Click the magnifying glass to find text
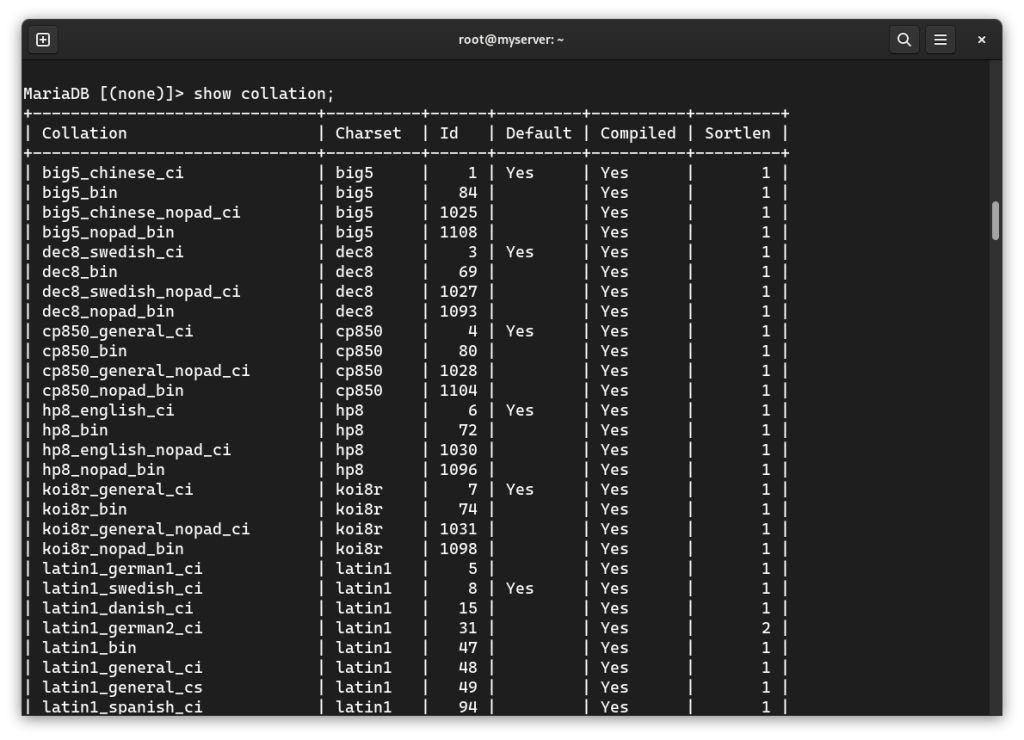The width and height of the screenshot is (1024, 740). 904,39
